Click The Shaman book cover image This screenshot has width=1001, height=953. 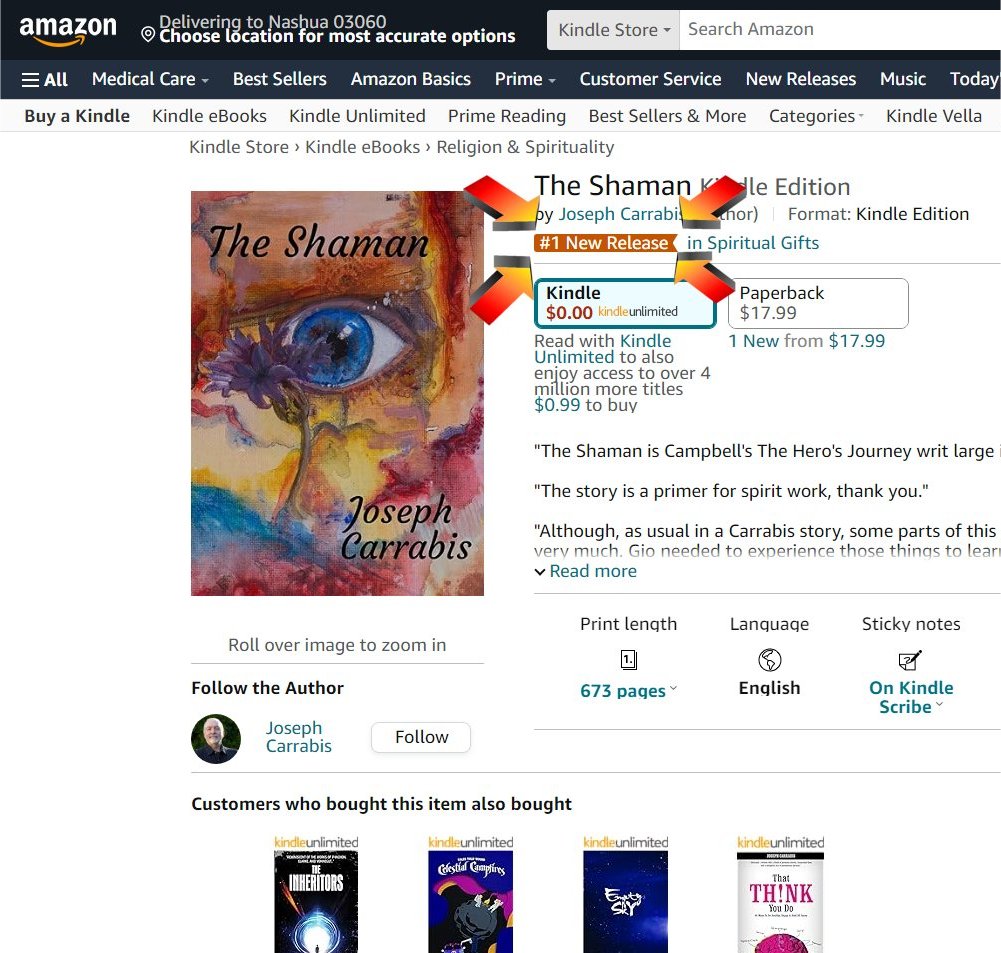(x=337, y=393)
